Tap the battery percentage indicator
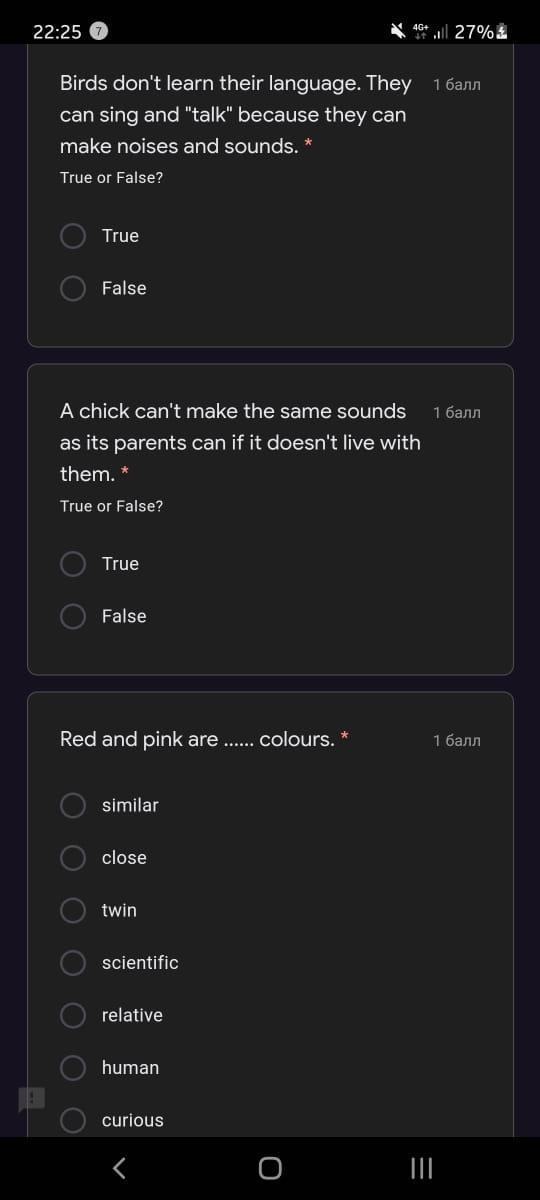This screenshot has width=540, height=1200. point(481,31)
